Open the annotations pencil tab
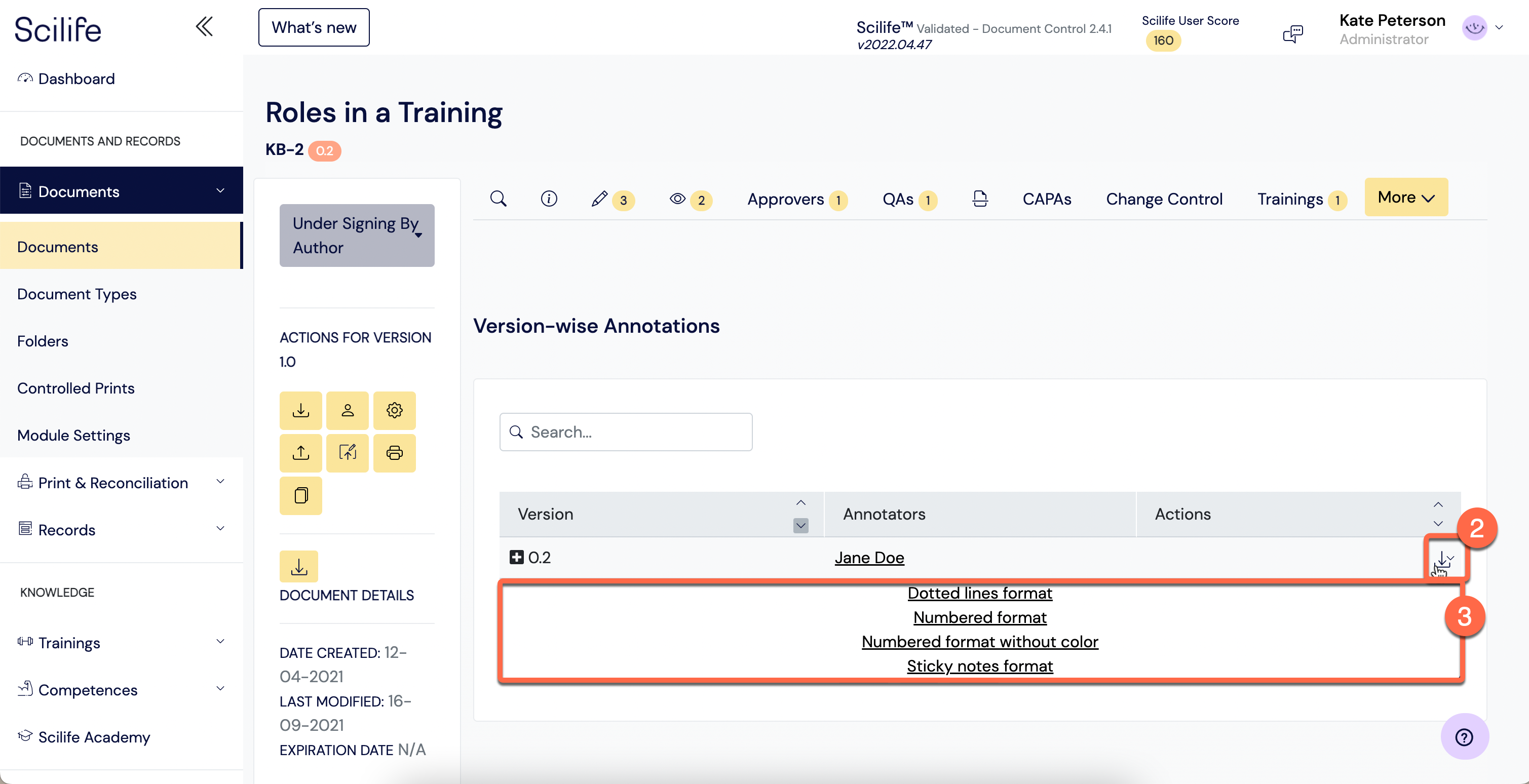The height and width of the screenshot is (784, 1529). point(613,200)
